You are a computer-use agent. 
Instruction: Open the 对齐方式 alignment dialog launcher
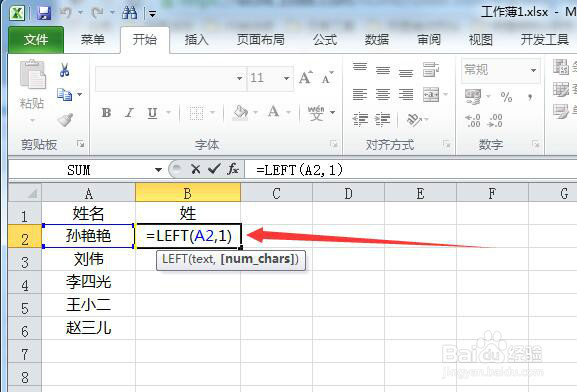(446, 144)
